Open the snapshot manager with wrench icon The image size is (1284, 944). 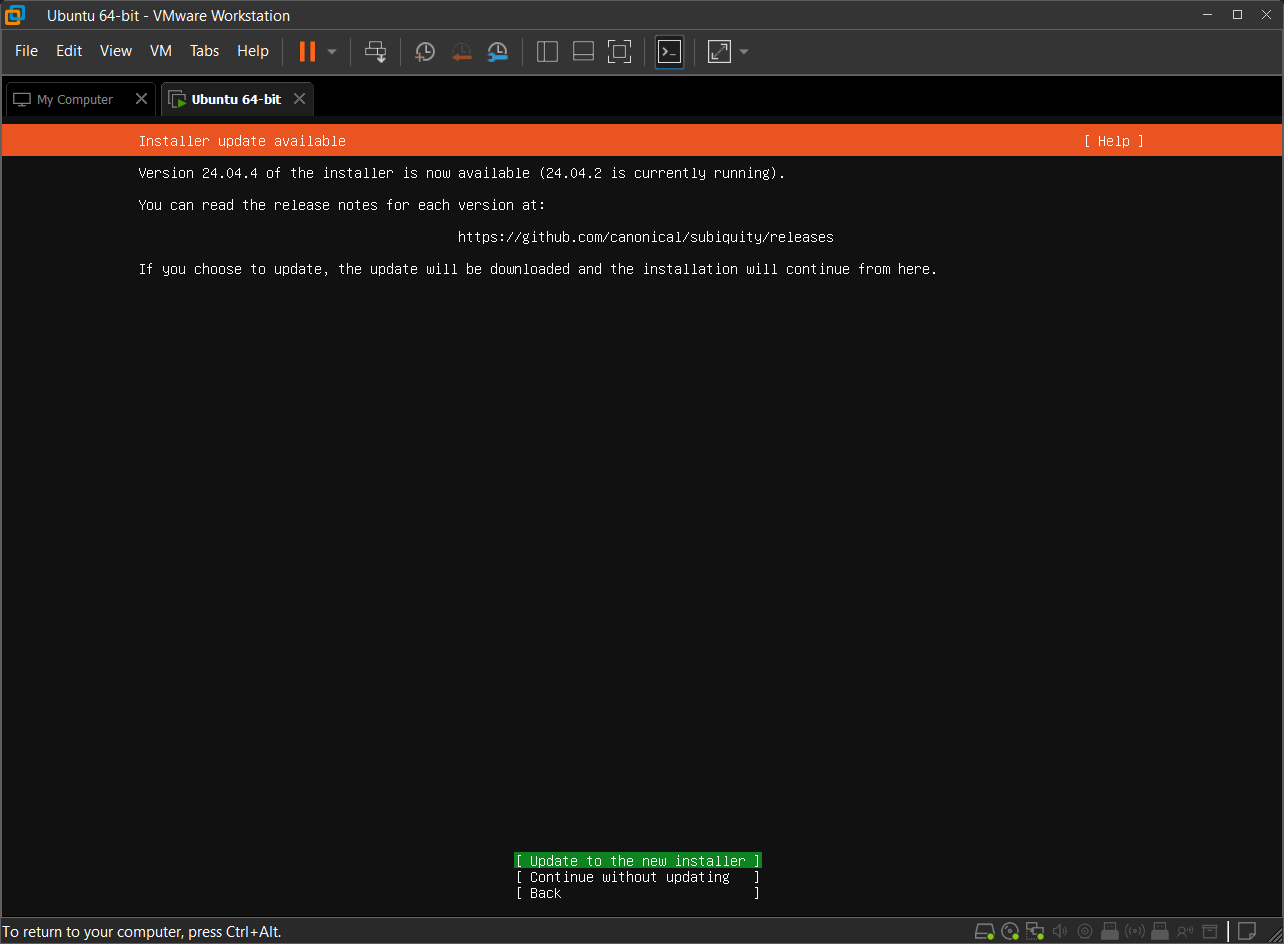coord(497,52)
